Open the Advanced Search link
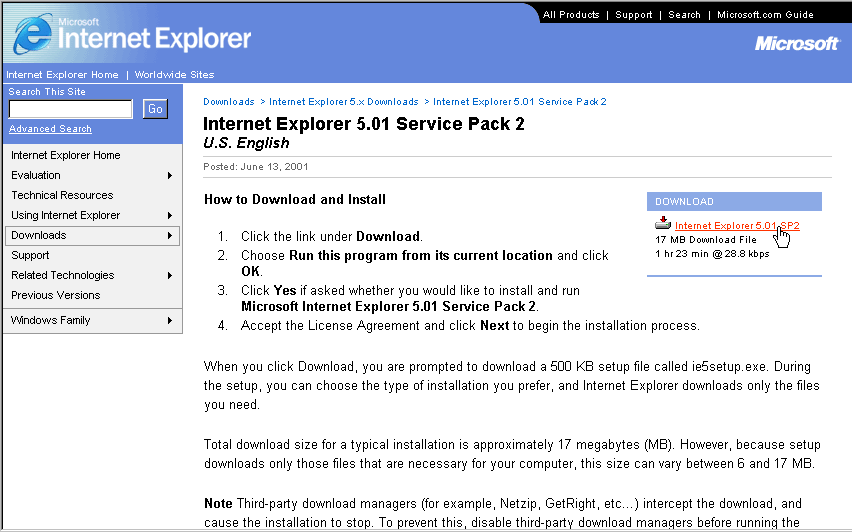This screenshot has height=532, width=852. [x=50, y=129]
